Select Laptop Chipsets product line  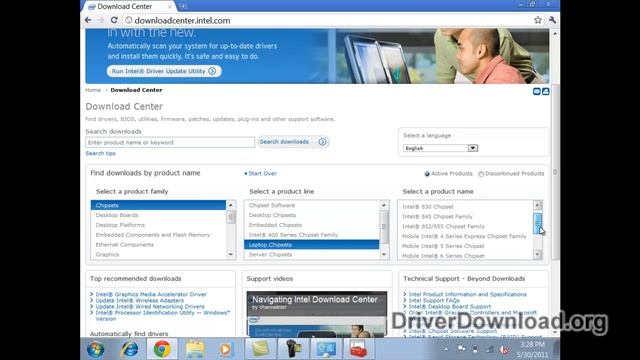(311, 244)
